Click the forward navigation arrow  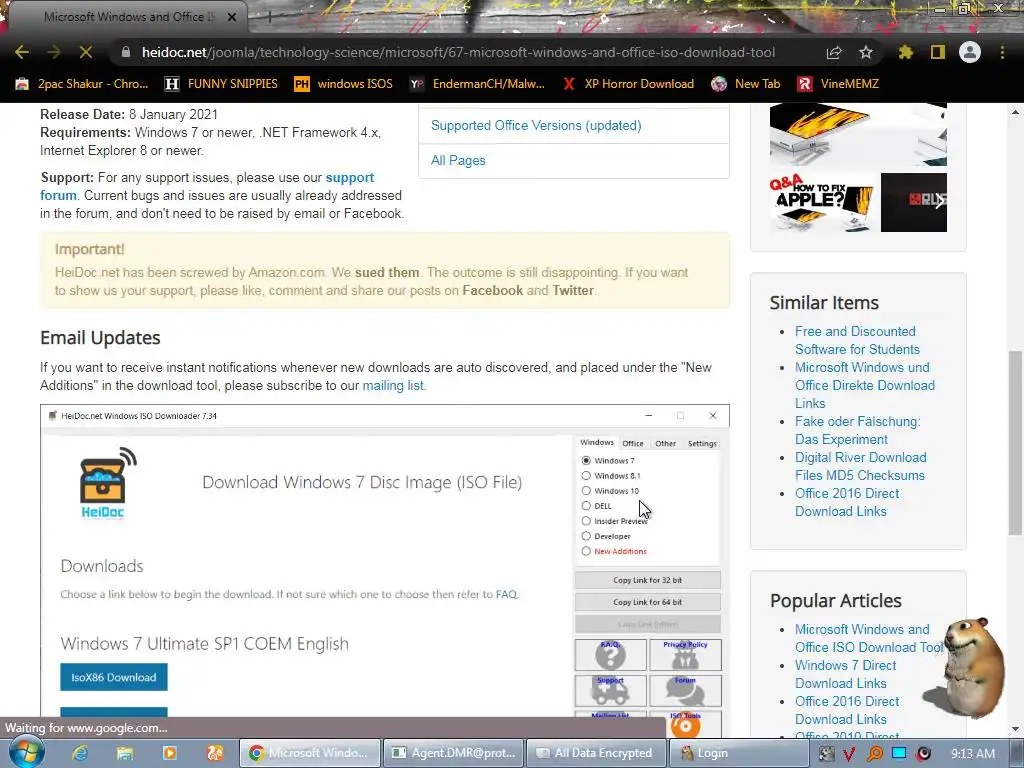54,52
